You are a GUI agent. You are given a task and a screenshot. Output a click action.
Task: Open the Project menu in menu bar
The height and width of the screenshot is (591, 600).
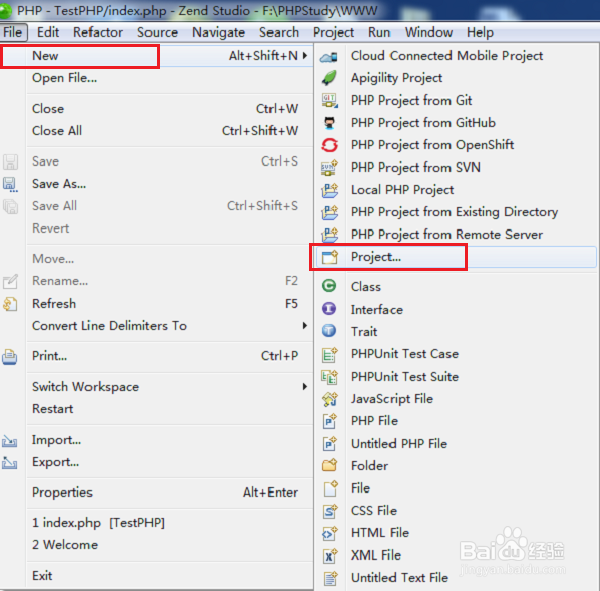click(333, 32)
